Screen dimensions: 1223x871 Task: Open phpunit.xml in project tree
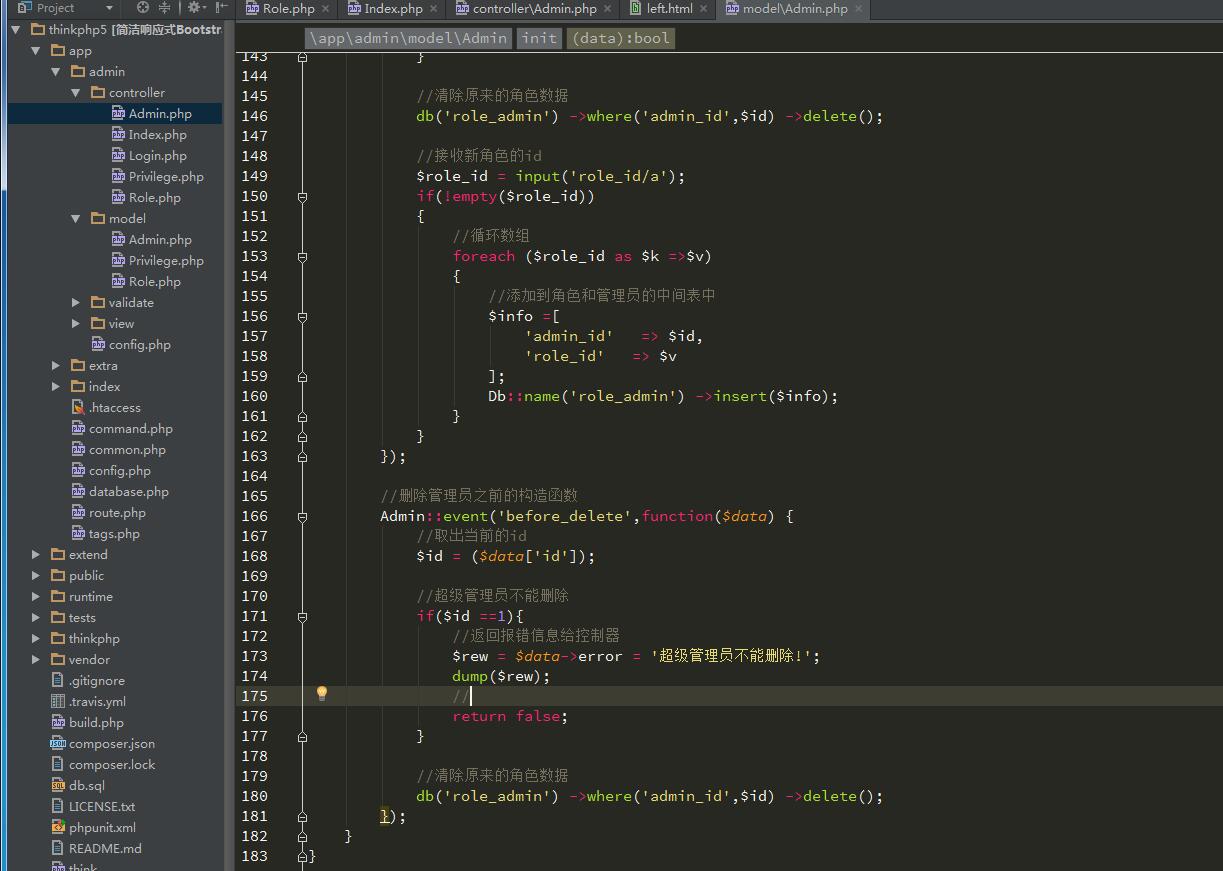[102, 827]
